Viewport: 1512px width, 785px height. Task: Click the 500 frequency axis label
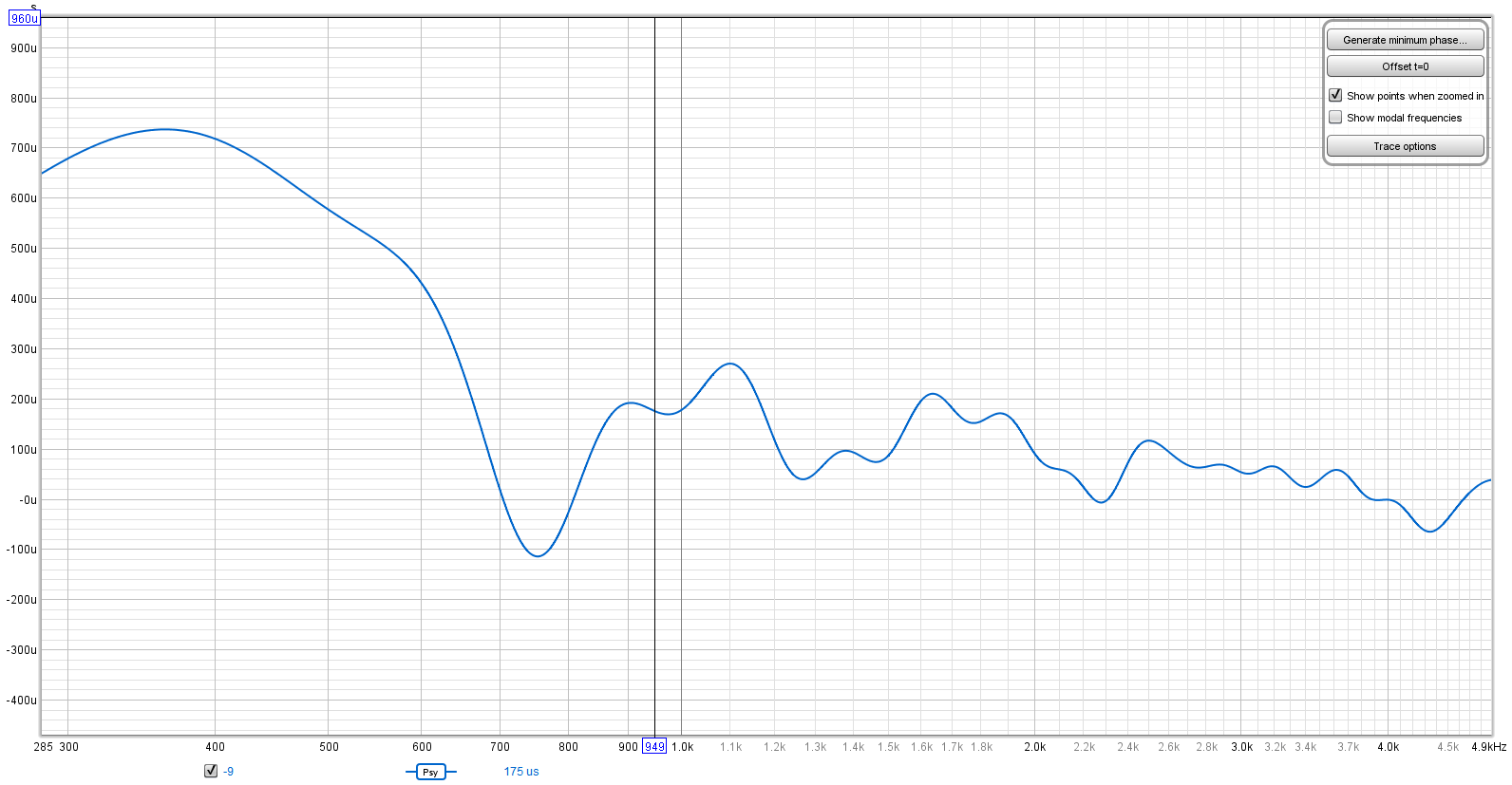click(329, 747)
